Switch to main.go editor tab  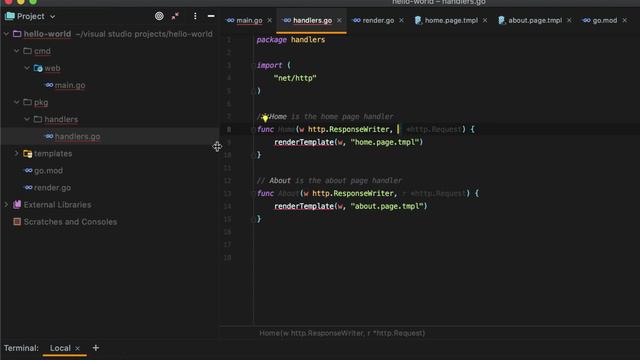(249, 20)
